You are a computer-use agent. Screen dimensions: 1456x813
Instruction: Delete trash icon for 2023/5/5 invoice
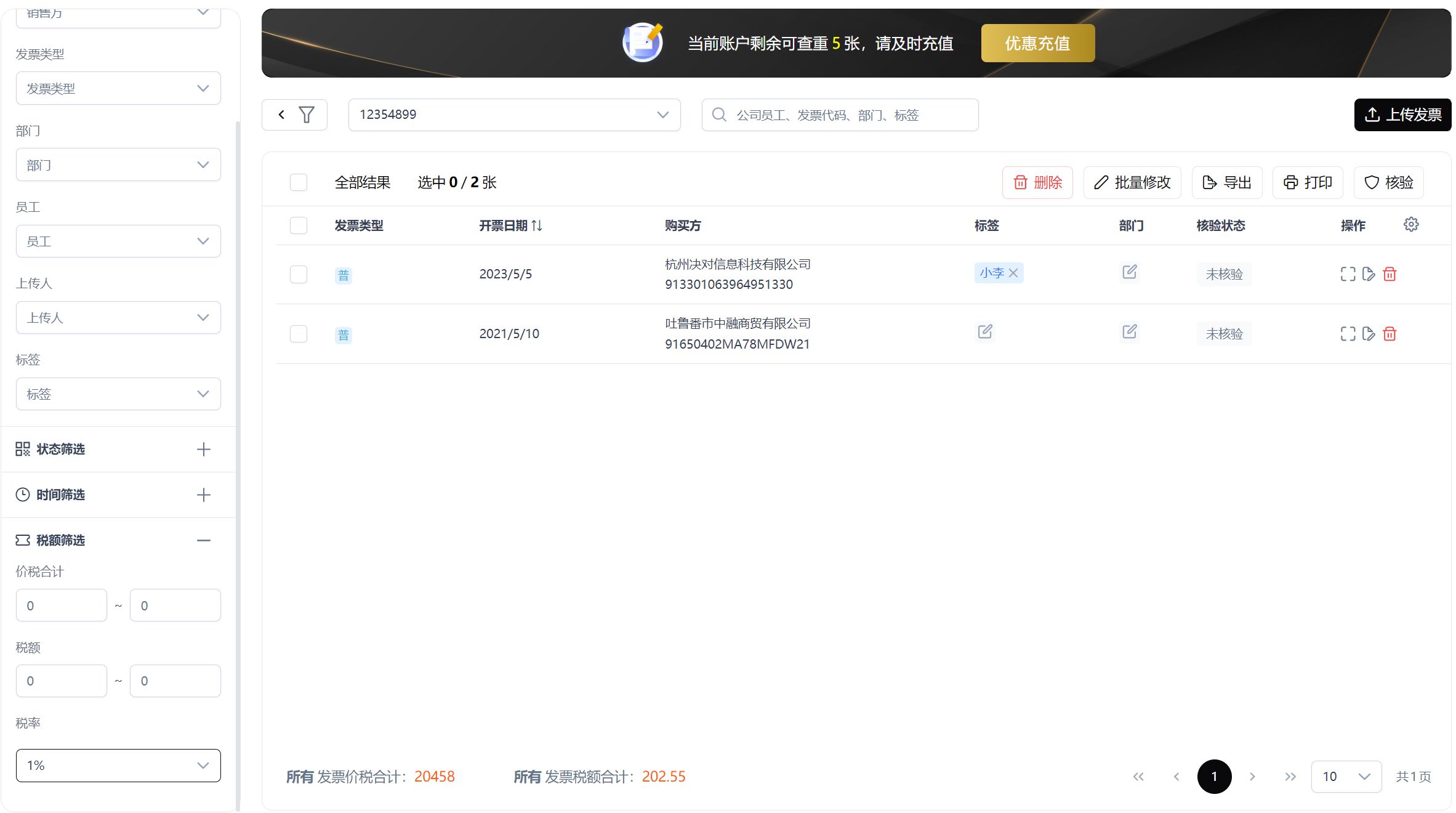point(1390,274)
